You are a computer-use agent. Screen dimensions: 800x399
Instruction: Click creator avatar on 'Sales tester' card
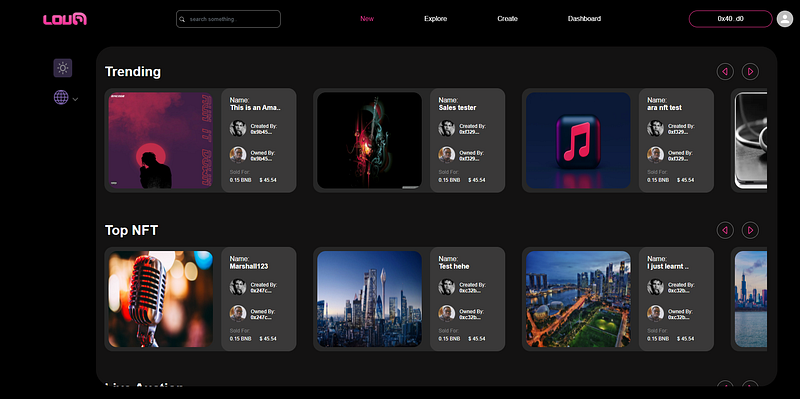click(446, 128)
